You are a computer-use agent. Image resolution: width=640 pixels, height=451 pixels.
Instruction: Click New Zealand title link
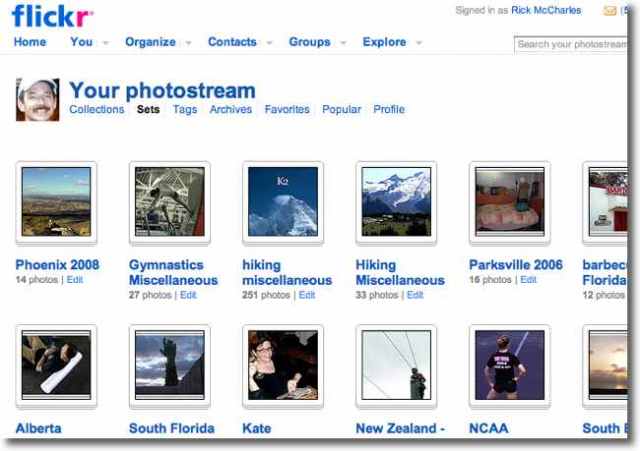[x=400, y=428]
